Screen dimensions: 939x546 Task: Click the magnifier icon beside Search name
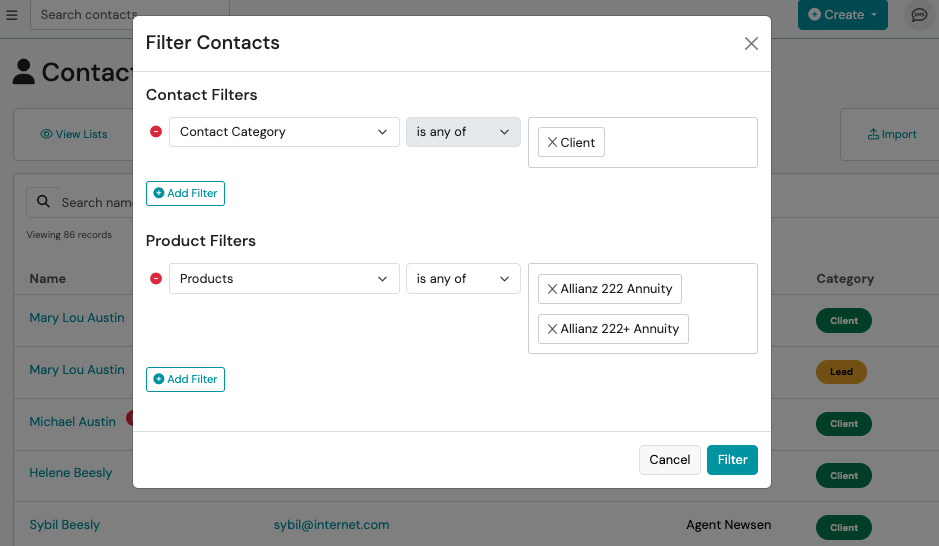coord(43,202)
